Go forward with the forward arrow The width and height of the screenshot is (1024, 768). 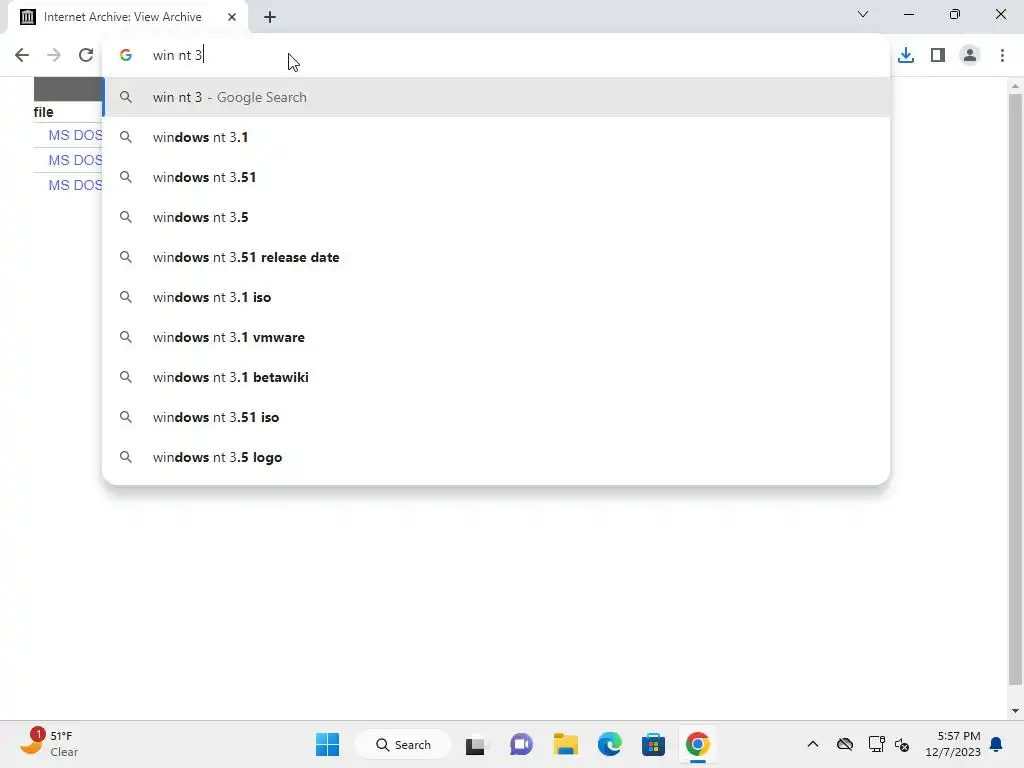coord(54,56)
